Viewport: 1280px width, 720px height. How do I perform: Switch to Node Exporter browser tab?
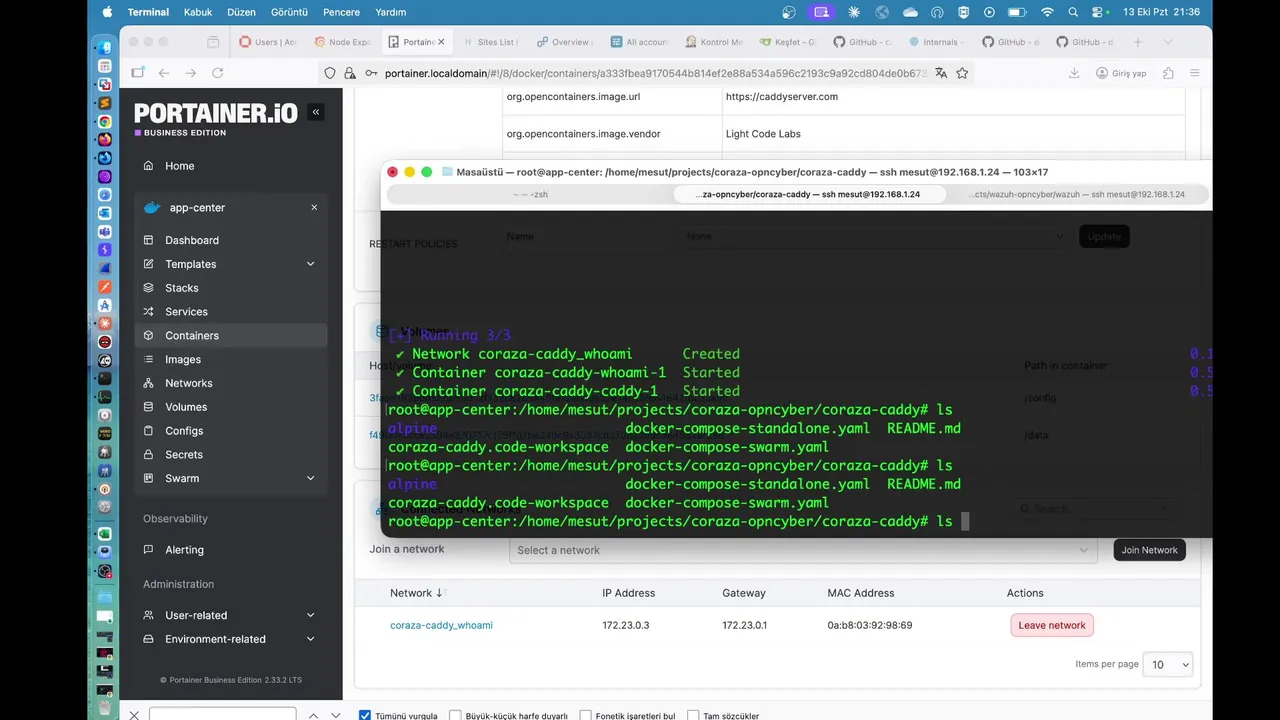coord(342,42)
